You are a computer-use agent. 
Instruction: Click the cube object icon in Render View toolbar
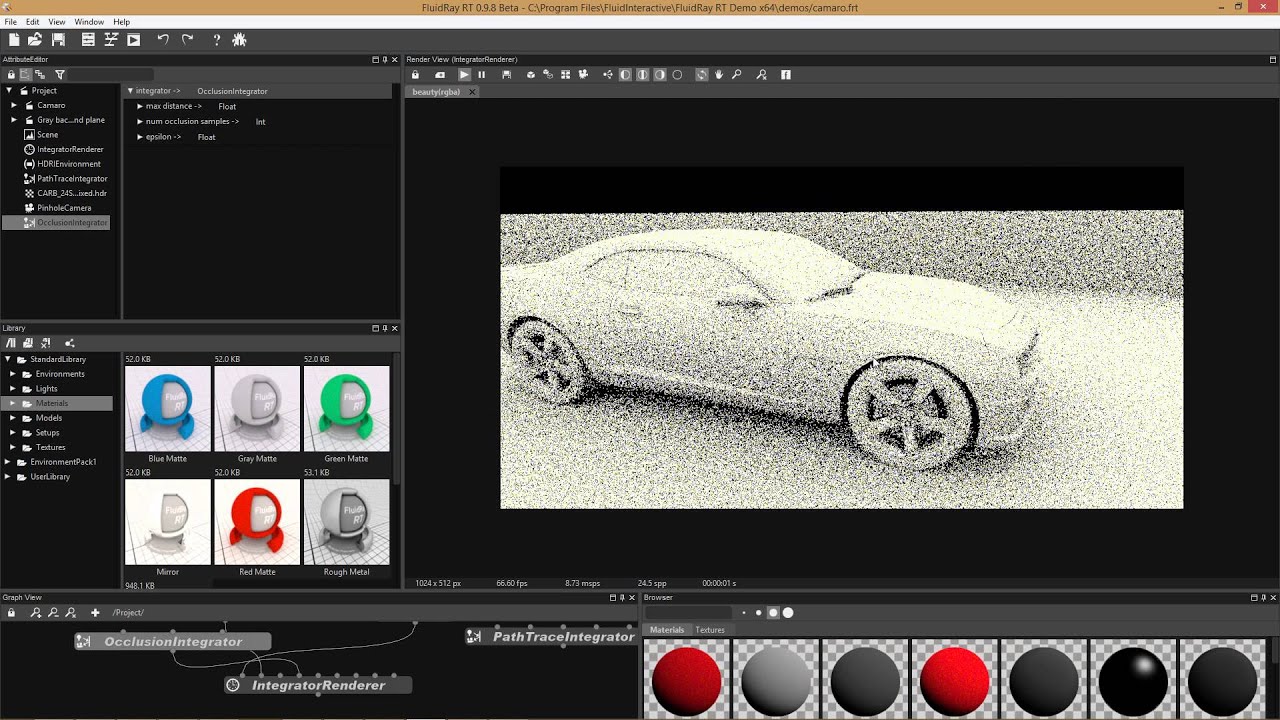click(531, 75)
